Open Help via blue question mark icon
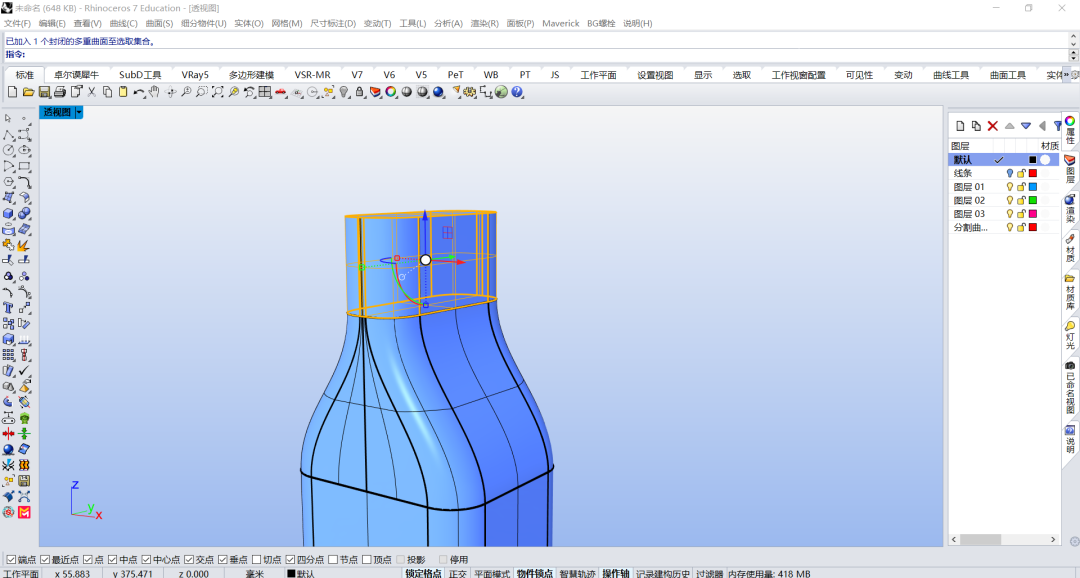 [x=517, y=92]
